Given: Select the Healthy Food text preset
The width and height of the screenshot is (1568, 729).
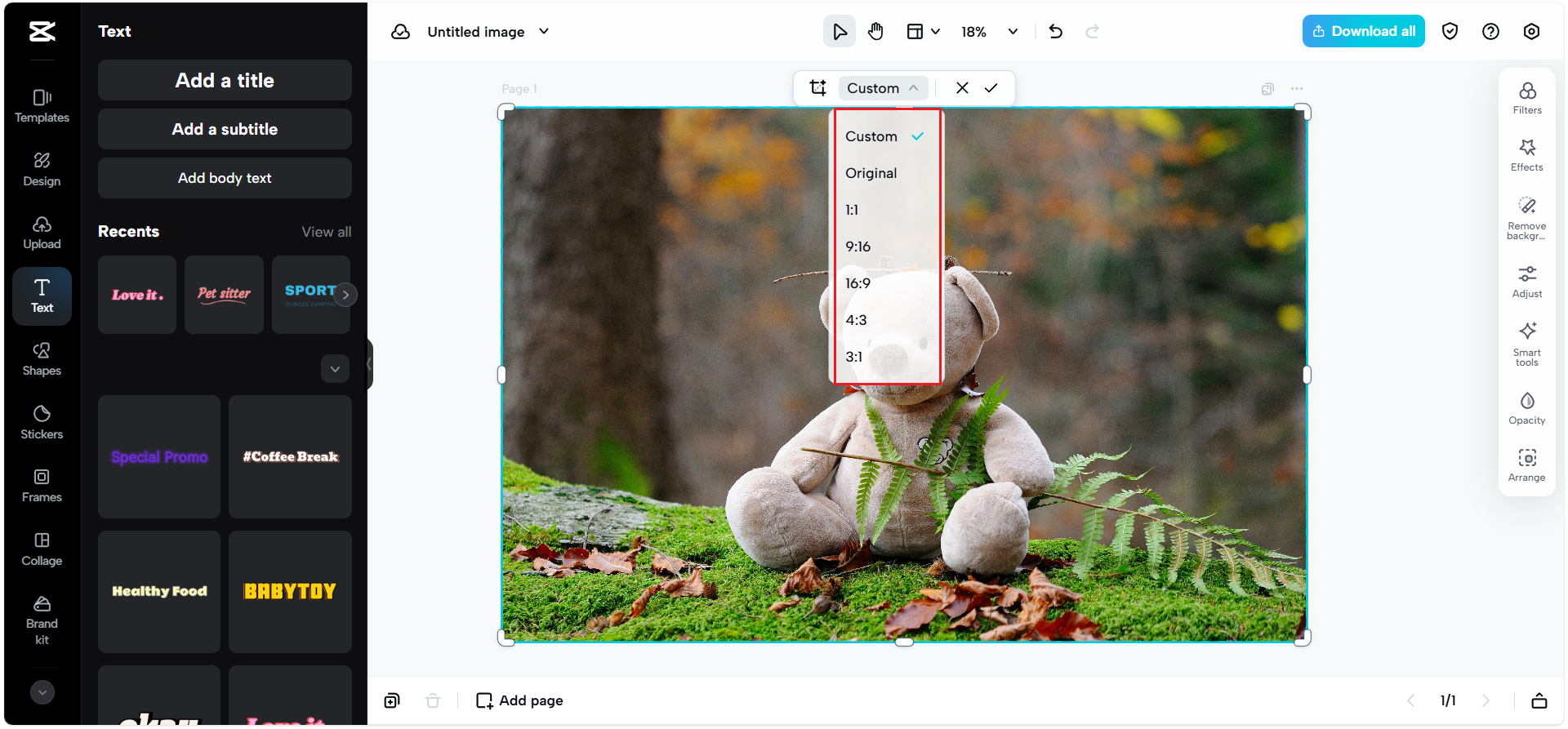Looking at the screenshot, I should (x=159, y=592).
